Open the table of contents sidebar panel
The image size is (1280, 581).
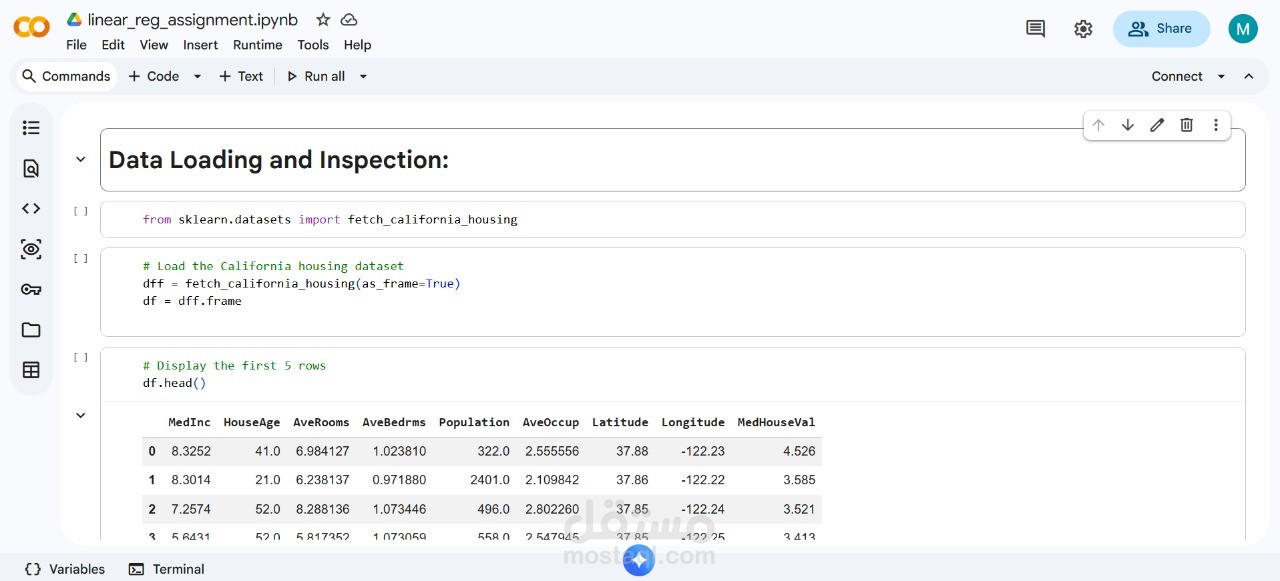[31, 127]
